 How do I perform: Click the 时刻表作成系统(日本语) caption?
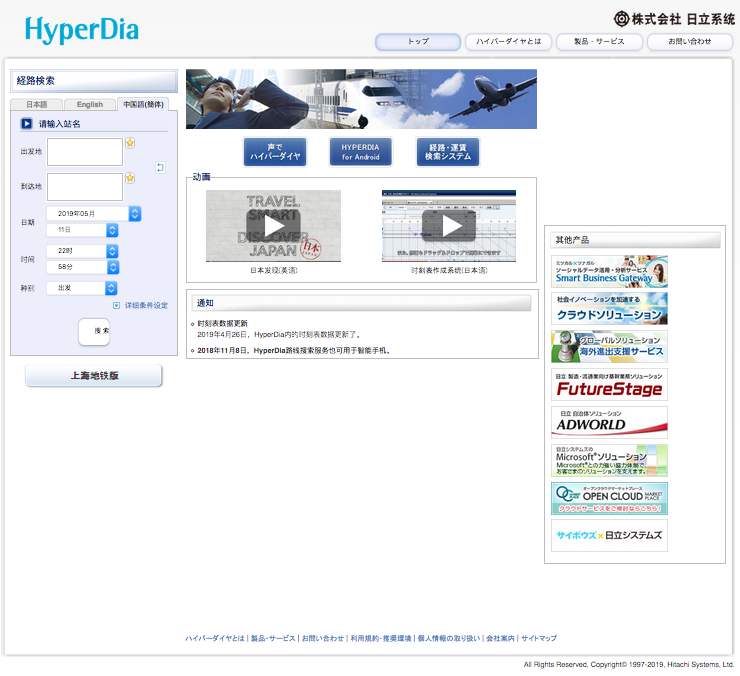[449, 270]
